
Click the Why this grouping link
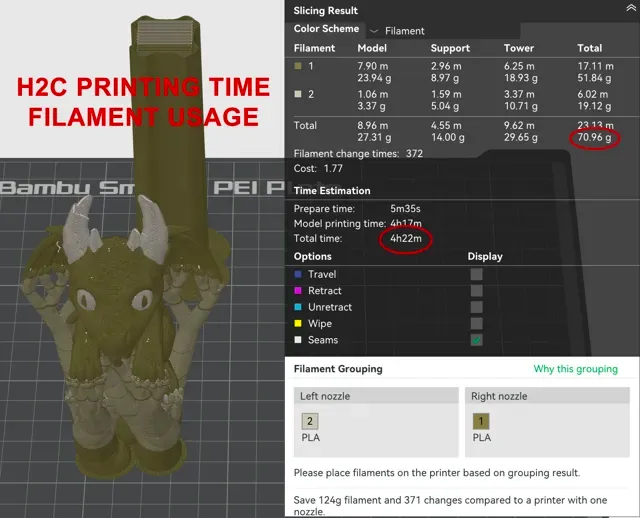pos(576,369)
